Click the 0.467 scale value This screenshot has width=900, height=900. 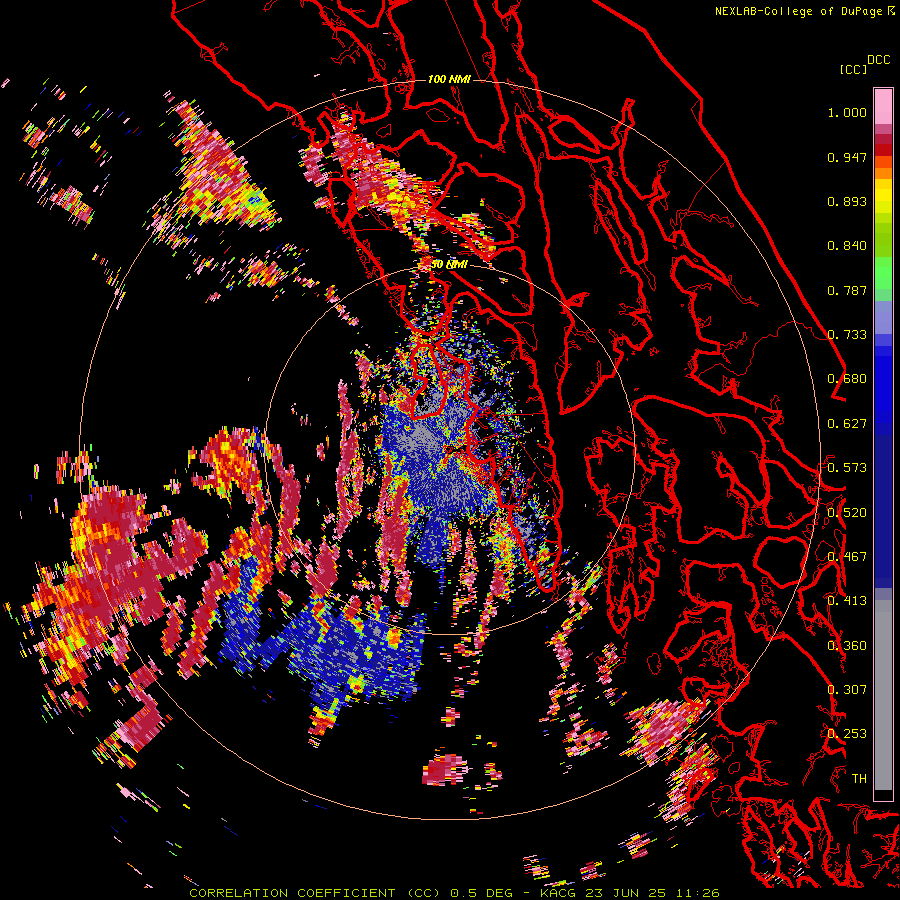tap(847, 557)
